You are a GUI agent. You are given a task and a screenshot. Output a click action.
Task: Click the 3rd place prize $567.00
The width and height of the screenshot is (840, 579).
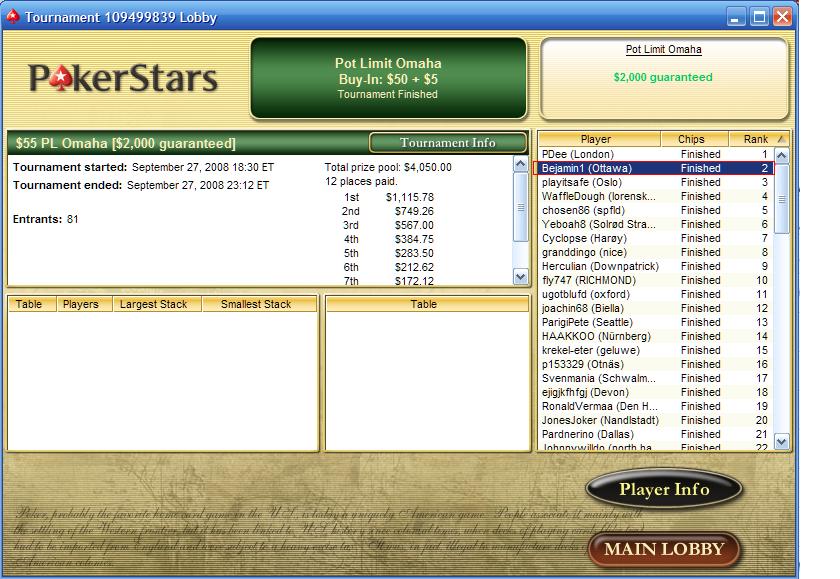pos(414,225)
